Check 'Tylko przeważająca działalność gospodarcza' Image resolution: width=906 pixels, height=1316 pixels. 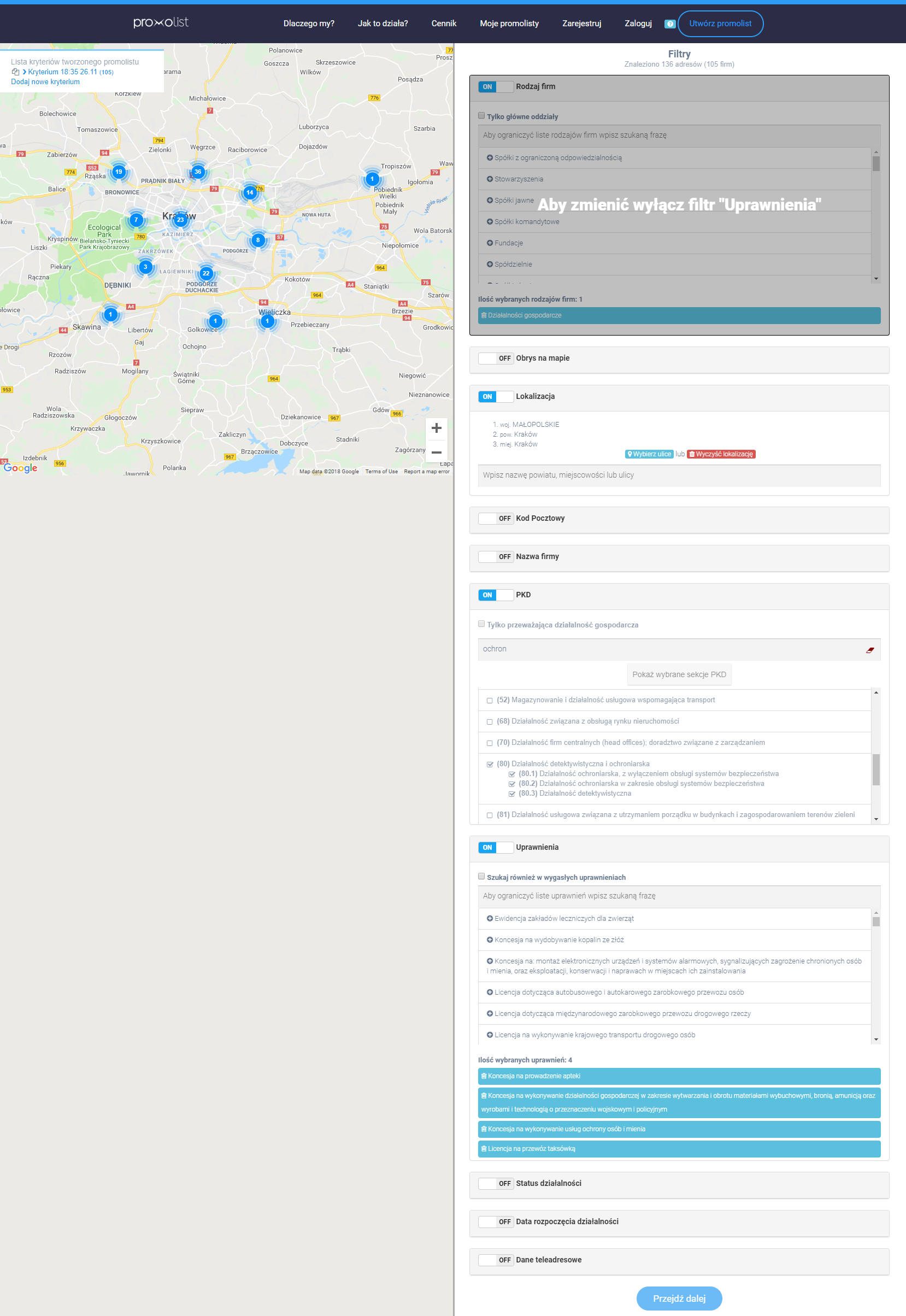pyautogui.click(x=481, y=624)
